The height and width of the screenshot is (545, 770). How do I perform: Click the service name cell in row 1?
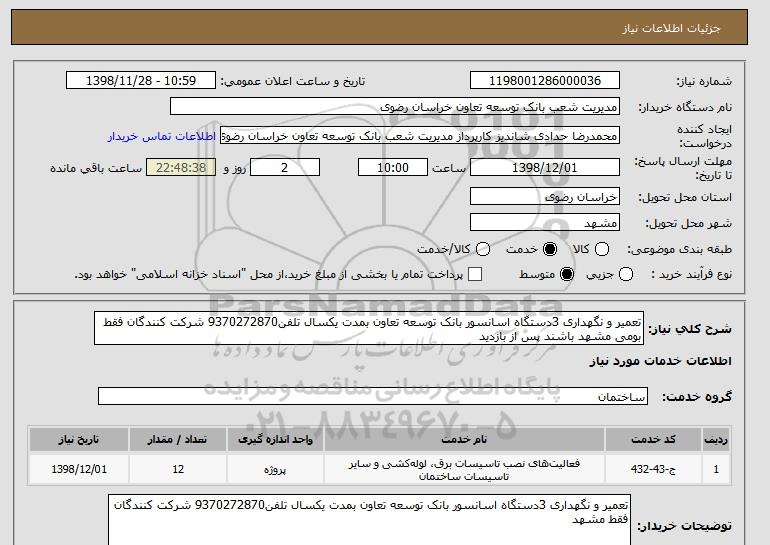pyautogui.click(x=464, y=469)
